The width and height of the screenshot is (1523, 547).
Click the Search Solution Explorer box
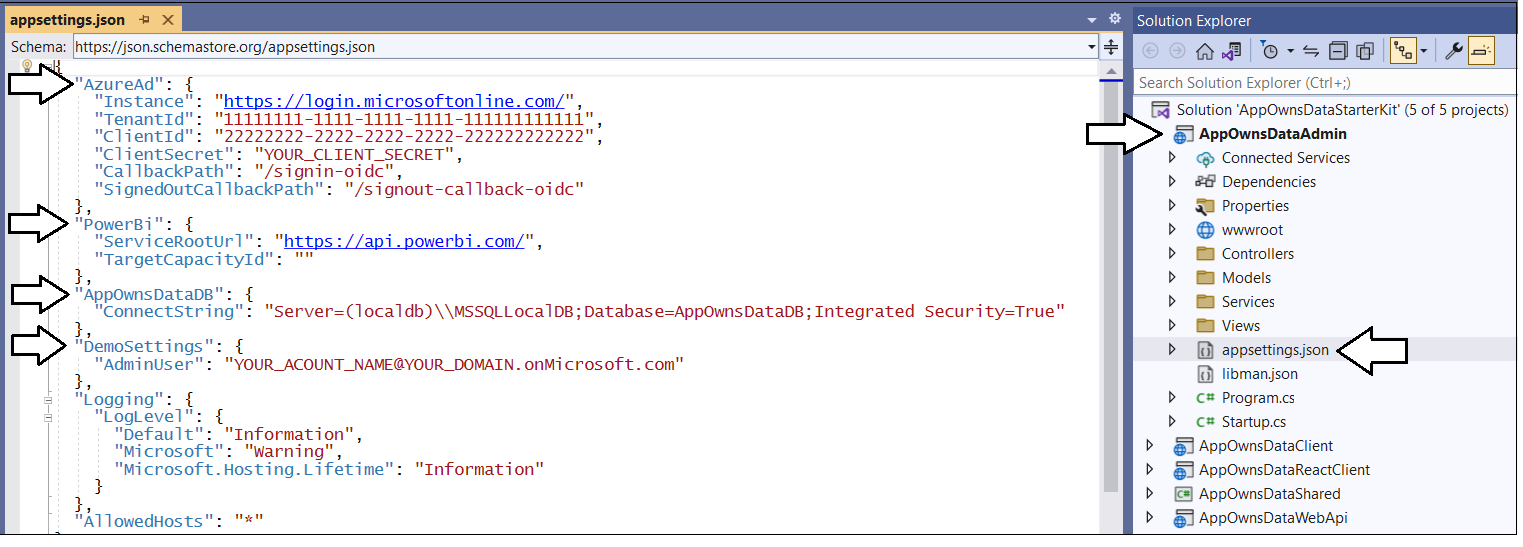(x=1325, y=82)
